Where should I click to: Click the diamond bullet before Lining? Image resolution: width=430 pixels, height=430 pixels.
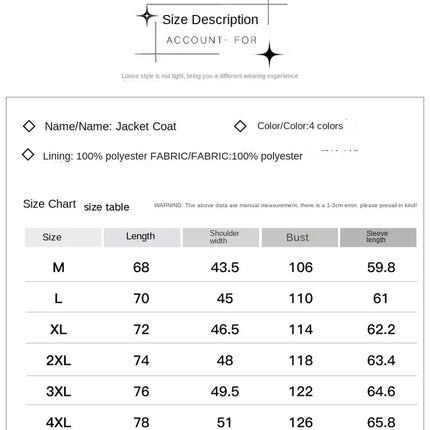click(x=28, y=154)
